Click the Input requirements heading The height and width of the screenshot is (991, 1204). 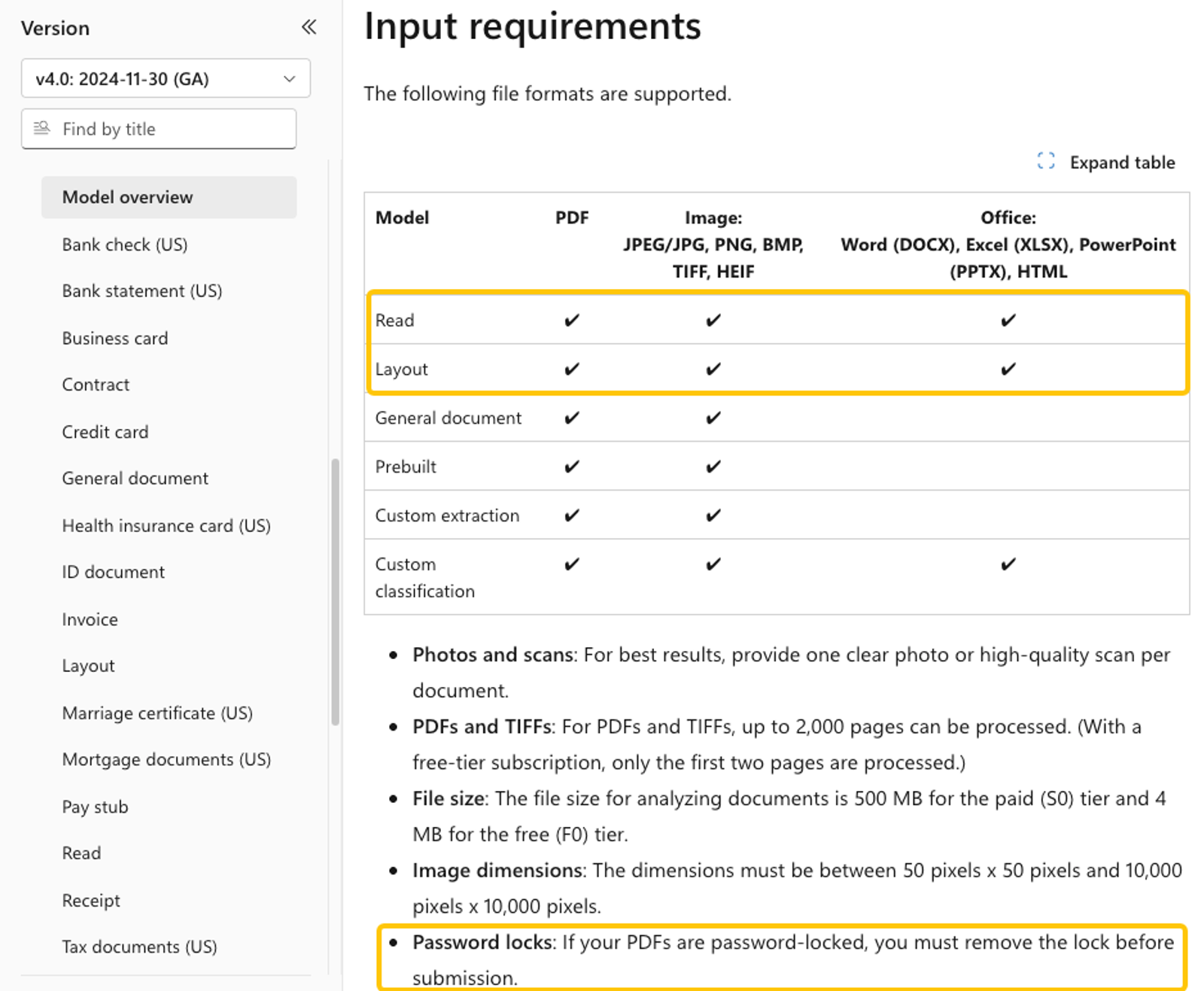[x=533, y=26]
